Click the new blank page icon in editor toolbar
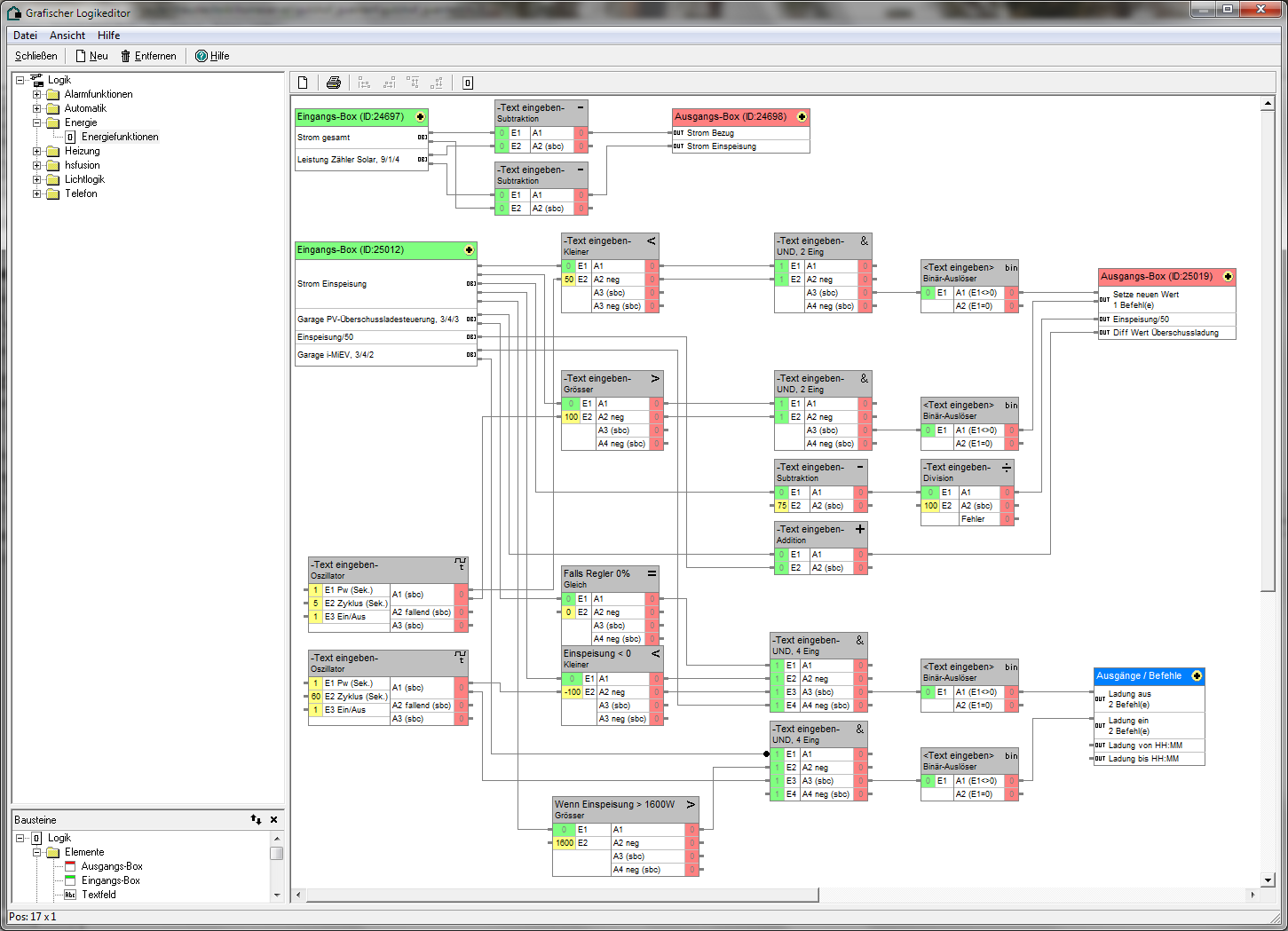Image resolution: width=1288 pixels, height=931 pixels. point(303,83)
